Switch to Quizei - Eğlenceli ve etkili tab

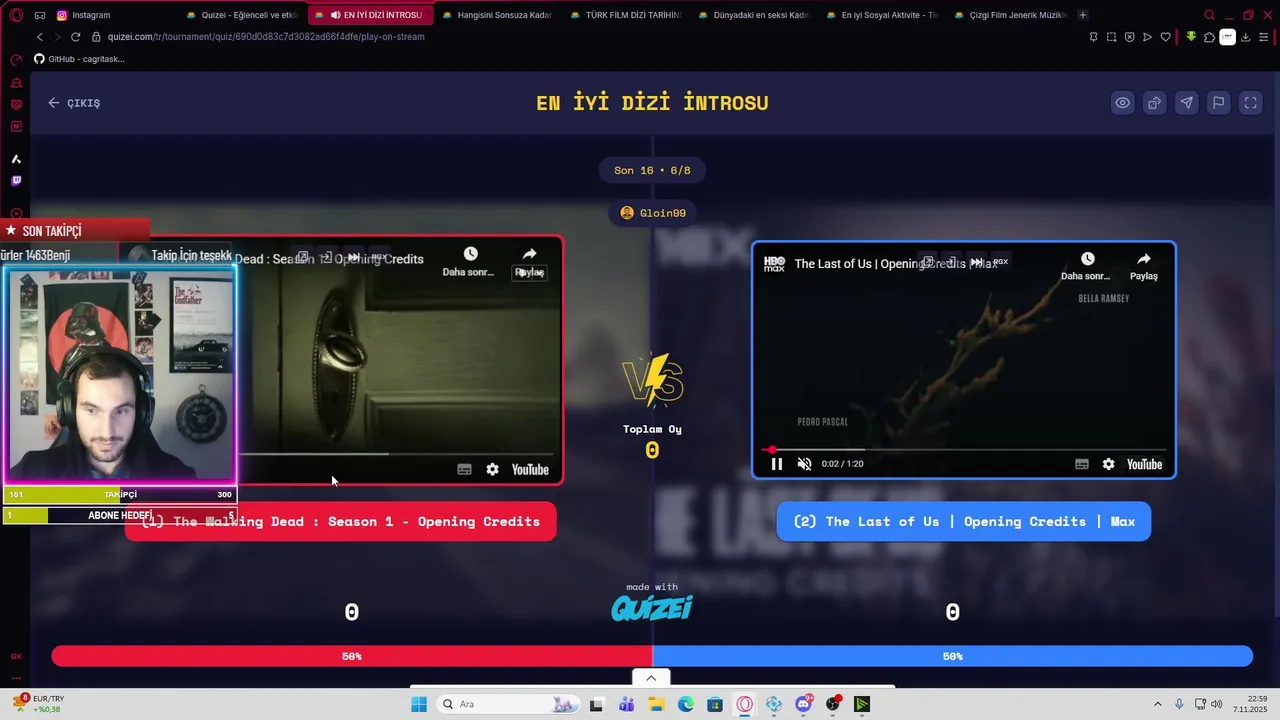pos(242,15)
